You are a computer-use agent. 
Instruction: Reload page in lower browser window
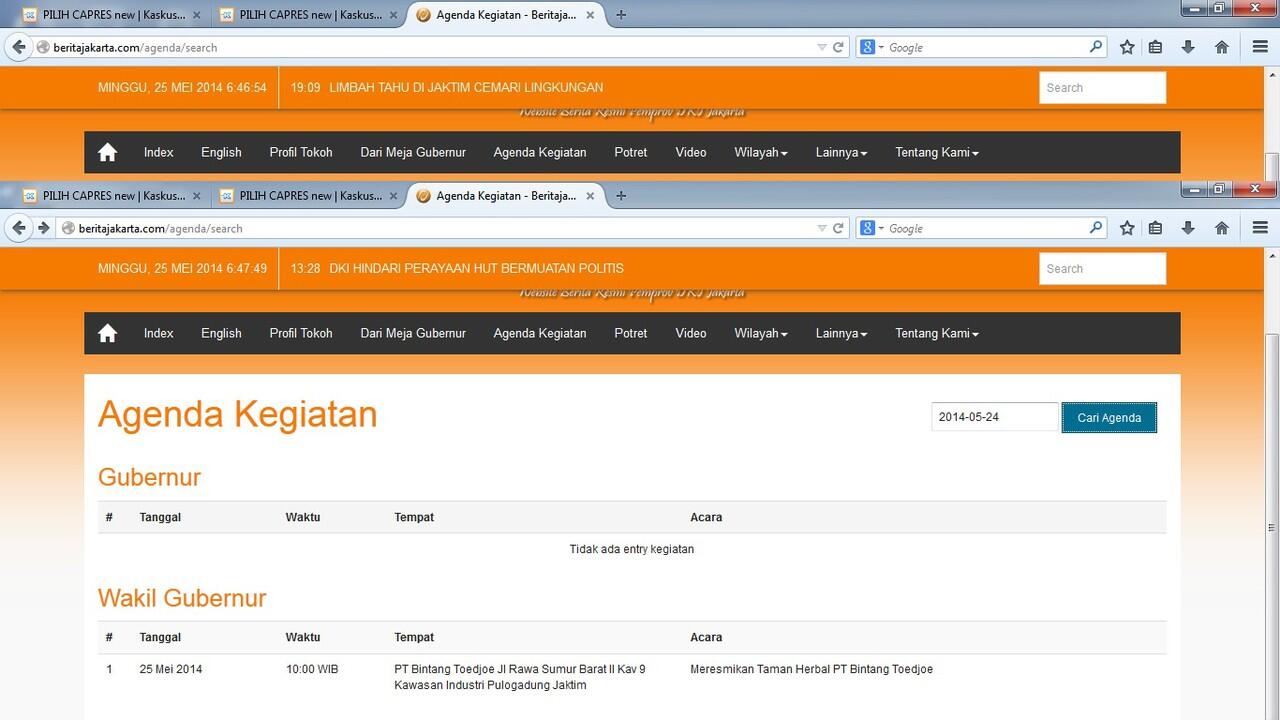coord(838,228)
